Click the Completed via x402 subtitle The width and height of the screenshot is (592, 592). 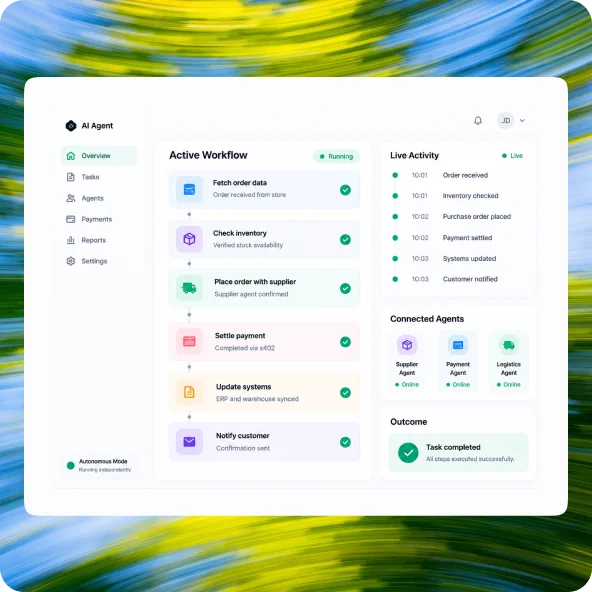tap(245, 348)
